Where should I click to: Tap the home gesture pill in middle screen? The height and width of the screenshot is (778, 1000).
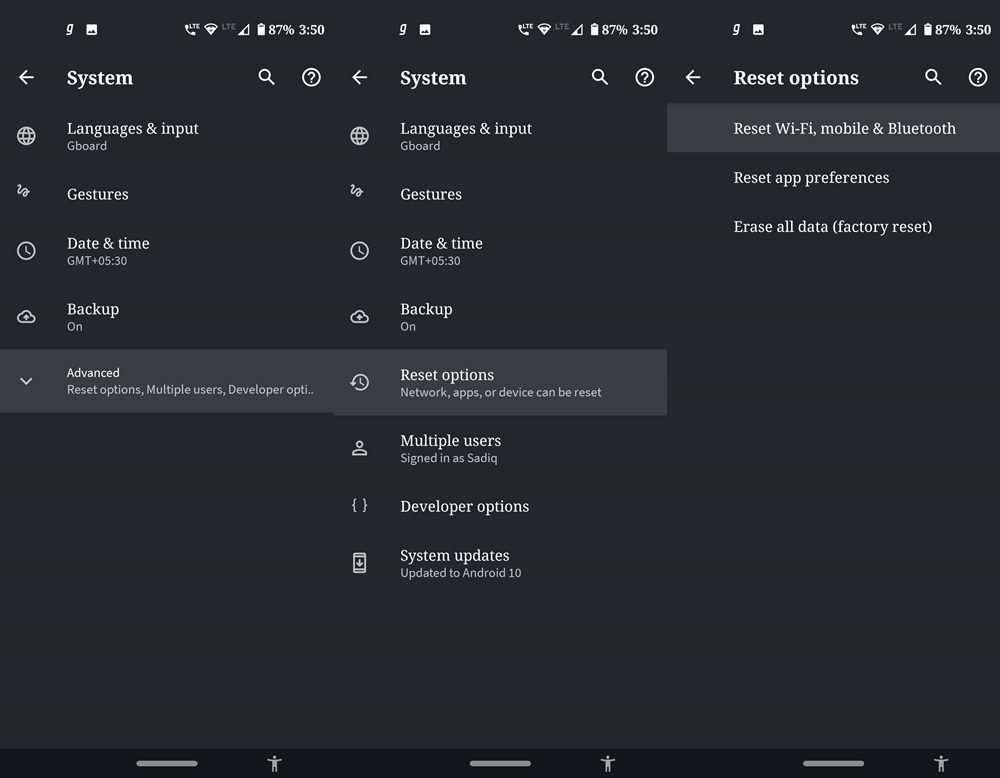(501, 763)
